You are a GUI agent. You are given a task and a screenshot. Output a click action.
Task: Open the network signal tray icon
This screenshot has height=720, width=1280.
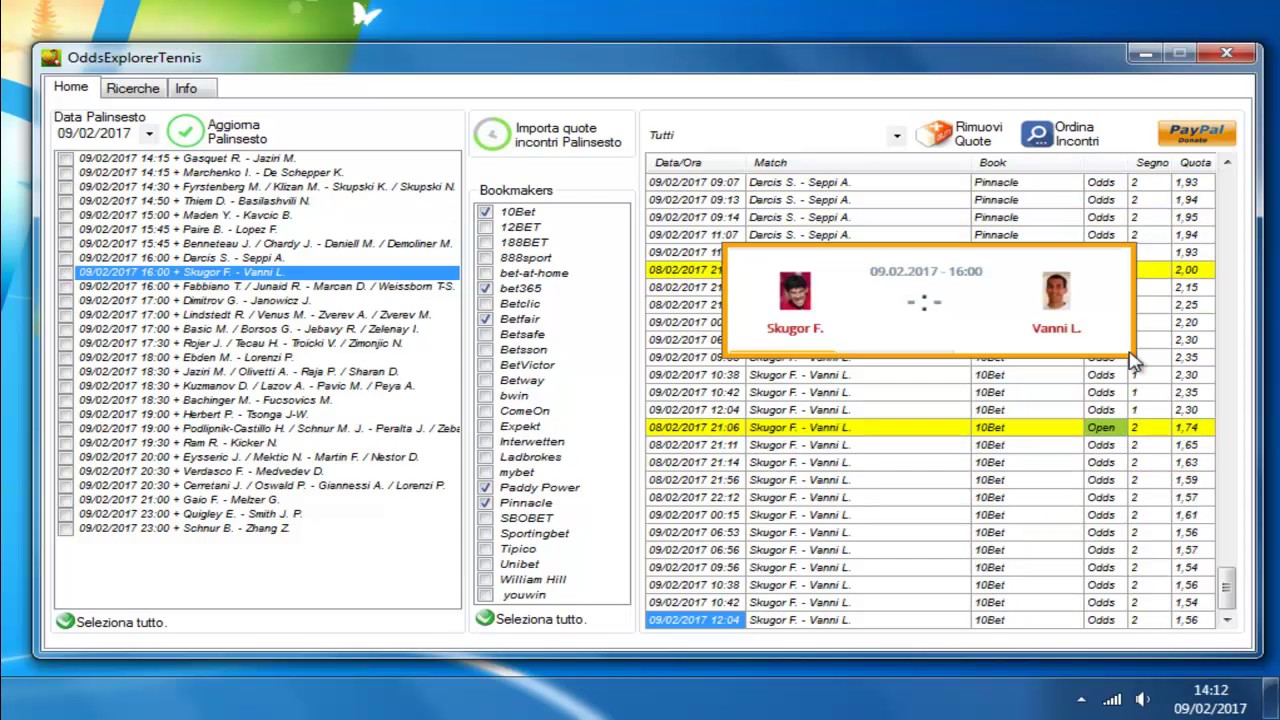pyautogui.click(x=1111, y=700)
